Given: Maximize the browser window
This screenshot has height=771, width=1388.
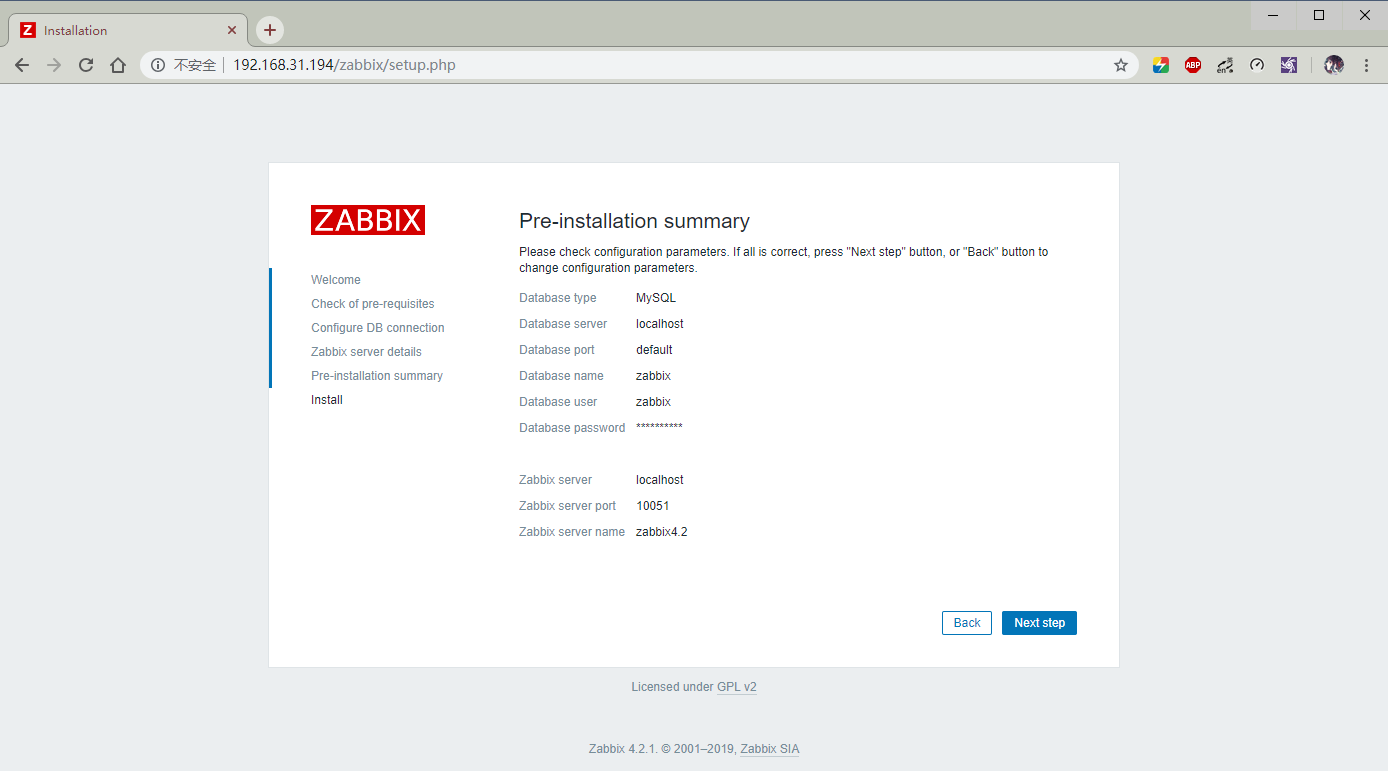Looking at the screenshot, I should pyautogui.click(x=1319, y=15).
